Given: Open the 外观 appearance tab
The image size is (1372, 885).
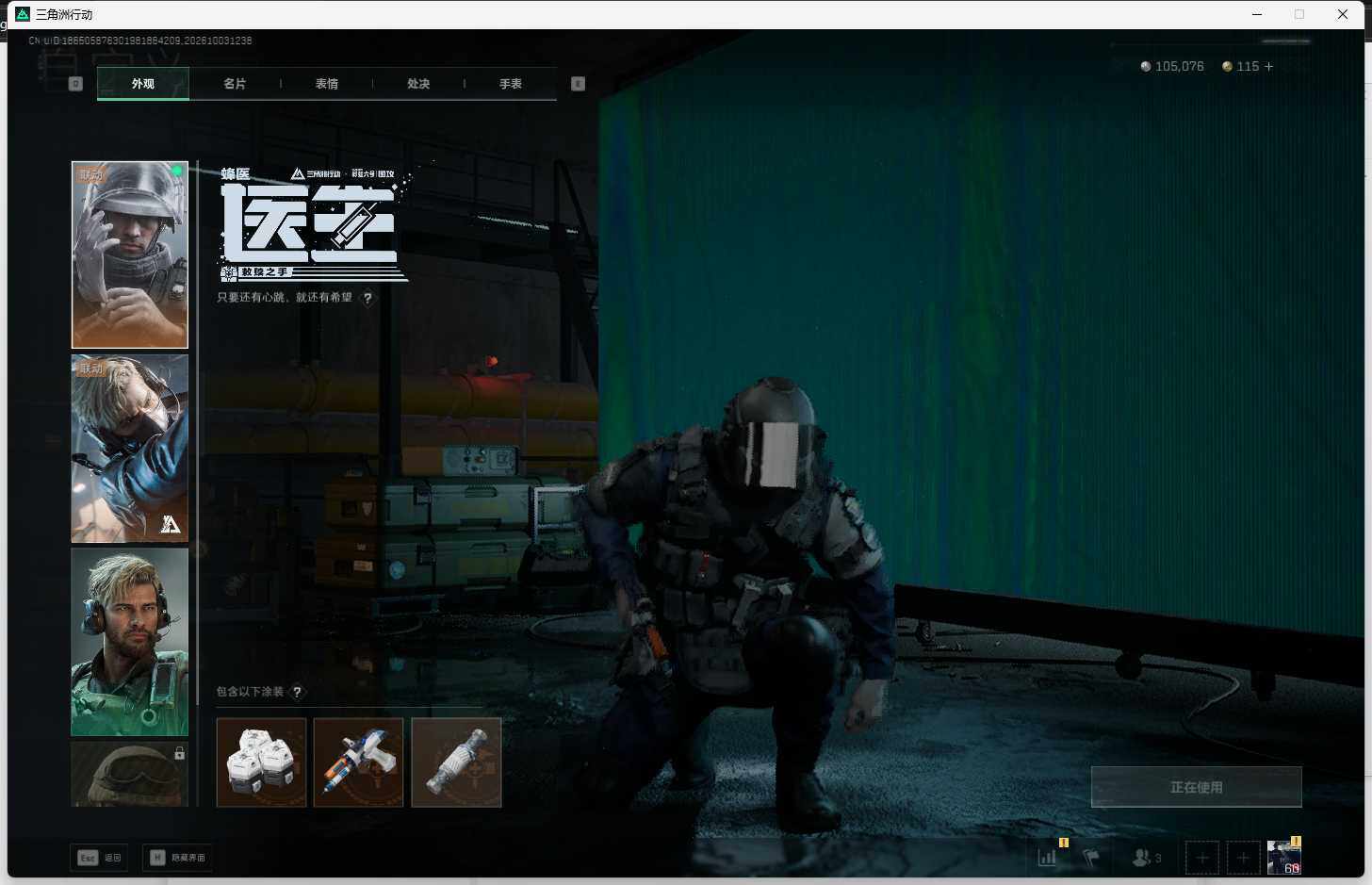Looking at the screenshot, I should (143, 84).
